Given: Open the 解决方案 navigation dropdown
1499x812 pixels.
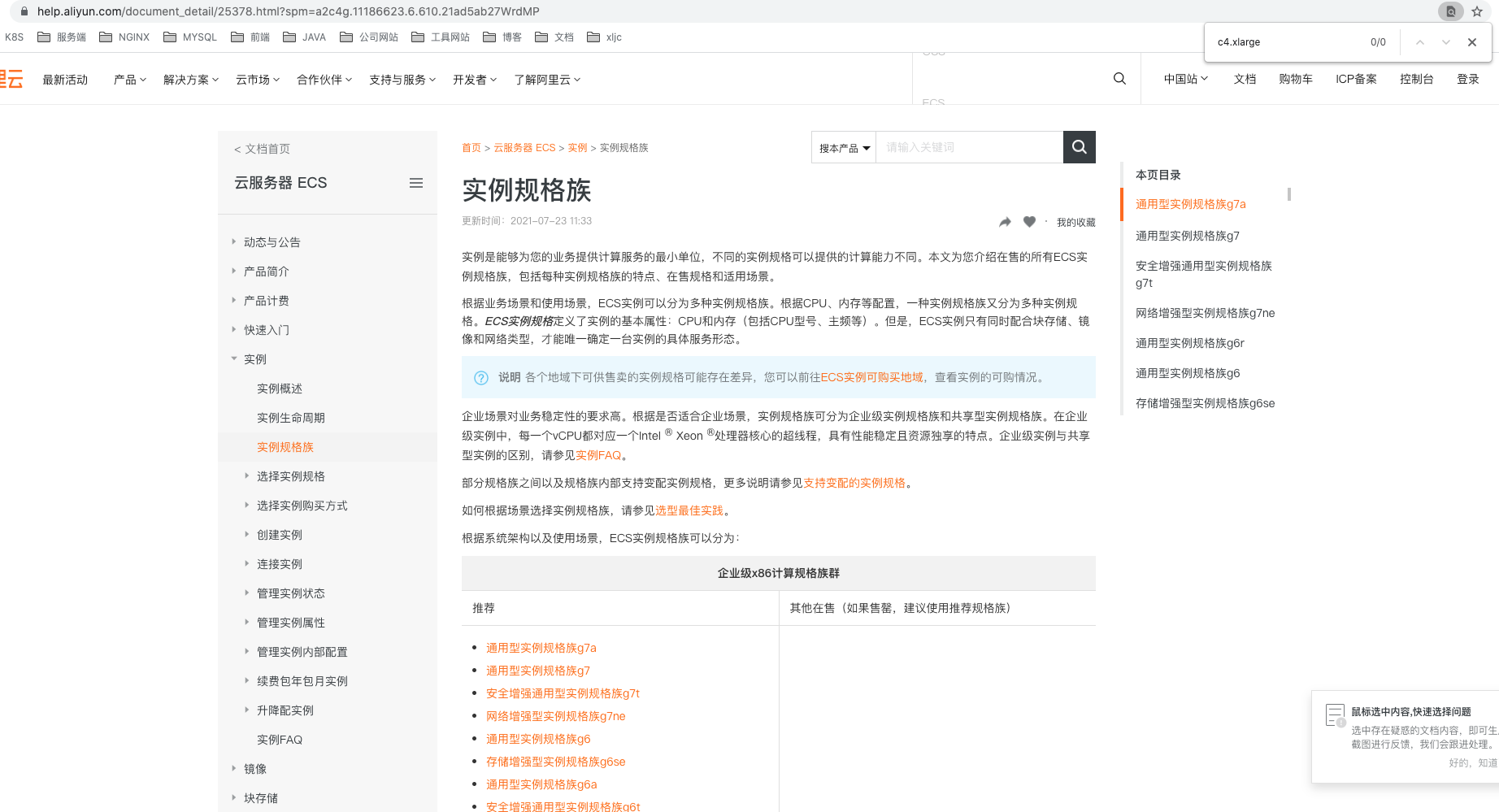Looking at the screenshot, I should point(191,80).
